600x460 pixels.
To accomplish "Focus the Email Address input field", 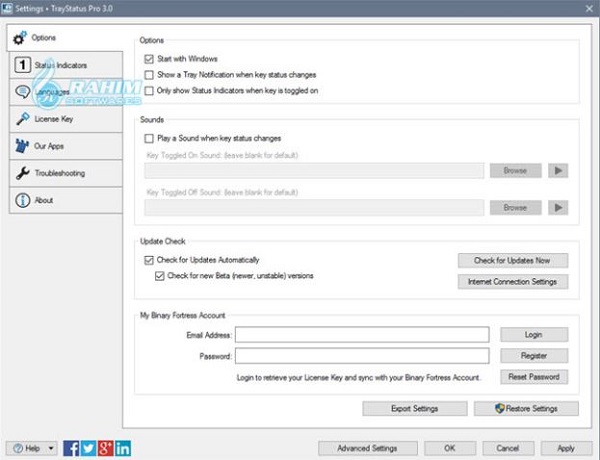I will click(x=362, y=334).
